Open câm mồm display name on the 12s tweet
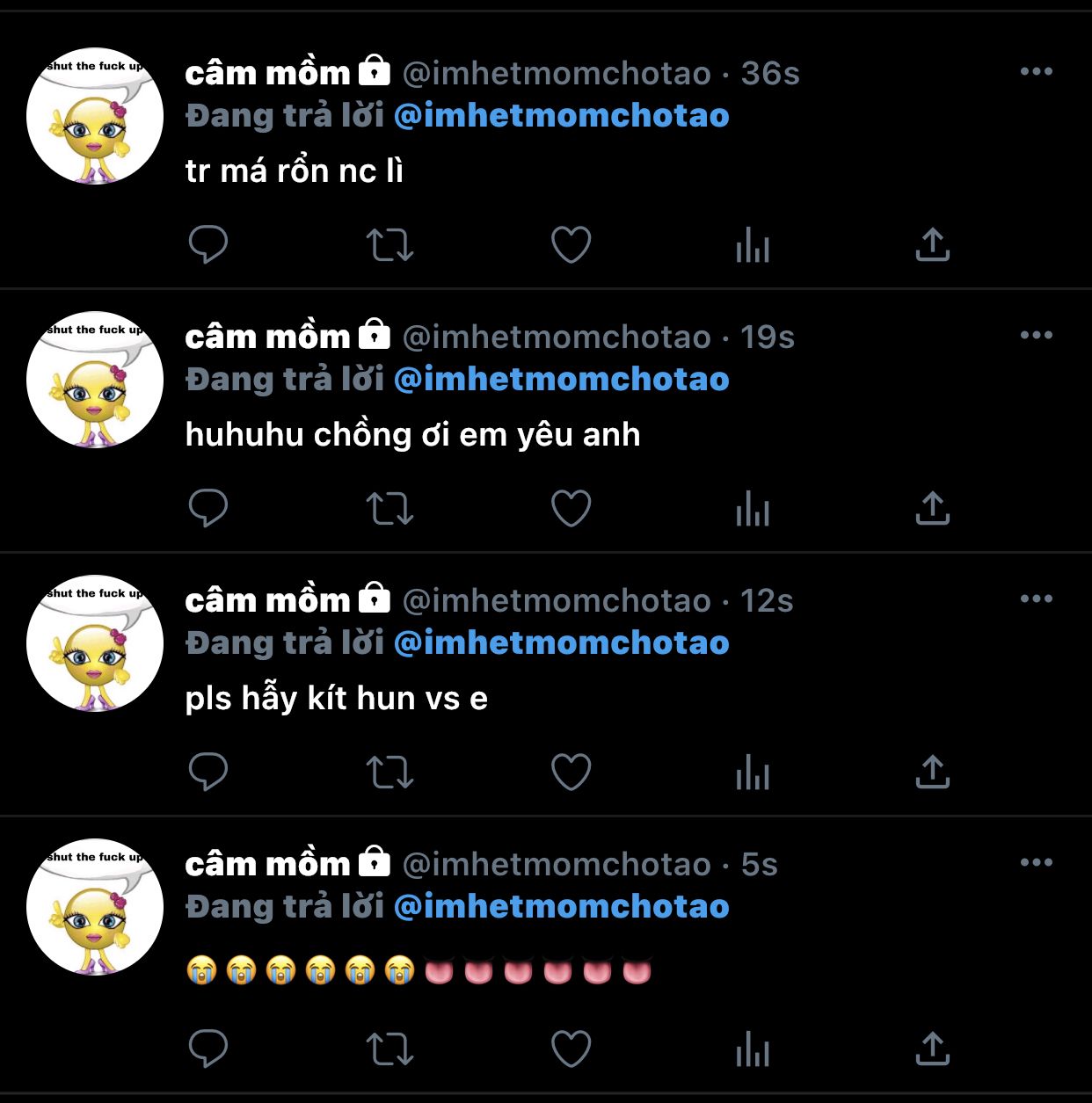 [x=267, y=599]
